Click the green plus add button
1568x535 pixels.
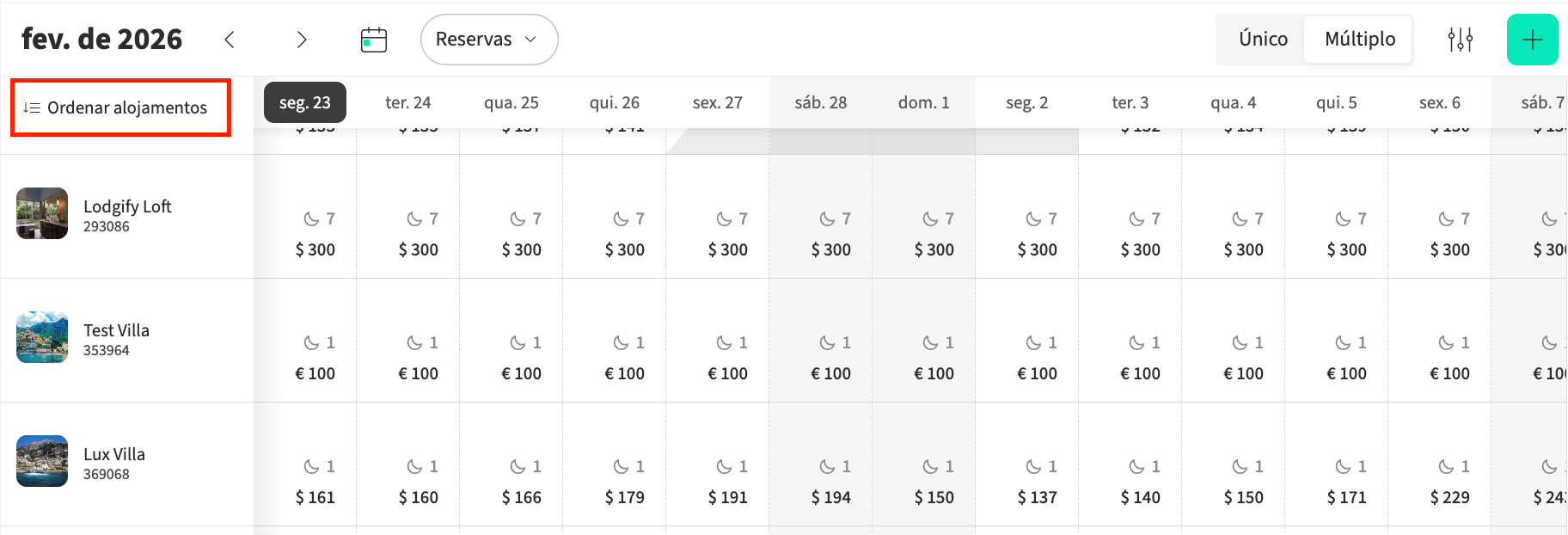[x=1532, y=40]
